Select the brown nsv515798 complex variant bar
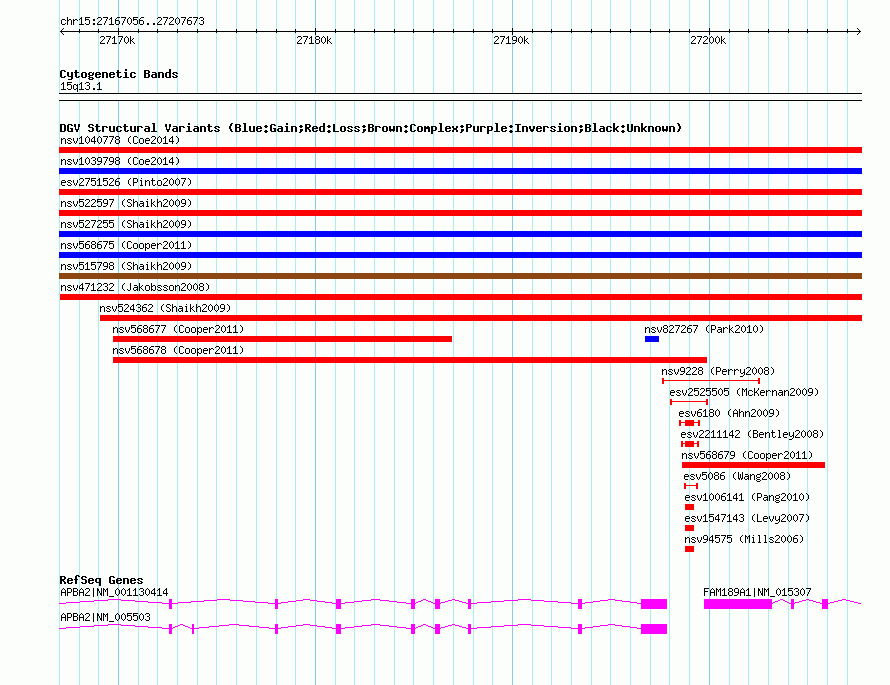The image size is (890, 685). coord(460,276)
